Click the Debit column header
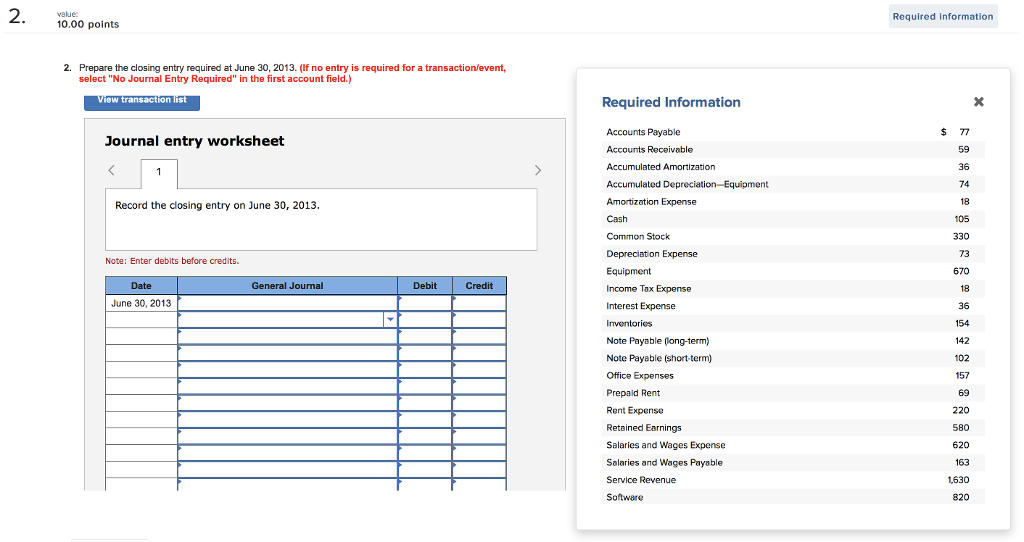 pos(425,285)
